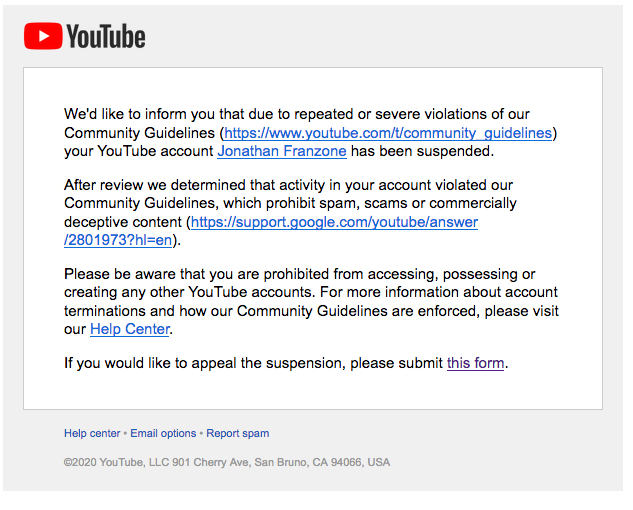Click the /2801973?hl=en link continuation

118,240
